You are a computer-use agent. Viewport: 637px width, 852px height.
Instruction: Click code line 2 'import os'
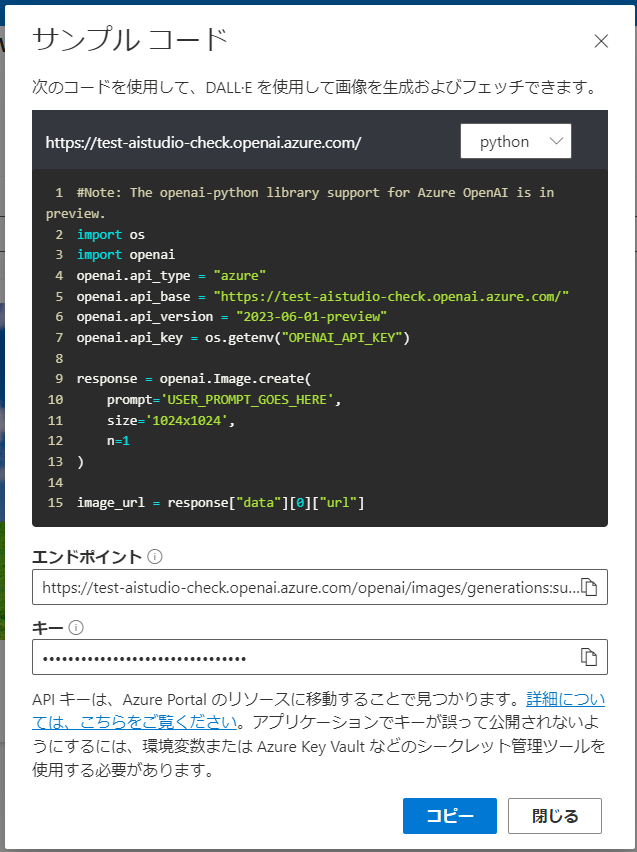point(111,235)
